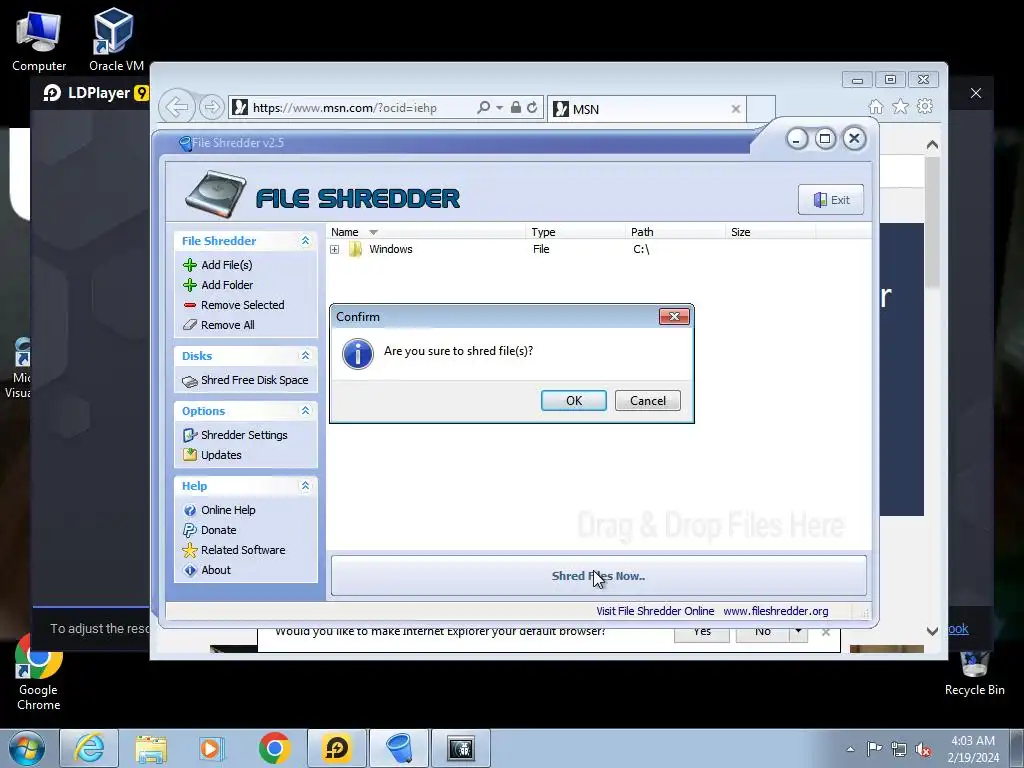Open Windows Explorer from the taskbar
Image resolution: width=1024 pixels, height=768 pixels.
[x=151, y=748]
